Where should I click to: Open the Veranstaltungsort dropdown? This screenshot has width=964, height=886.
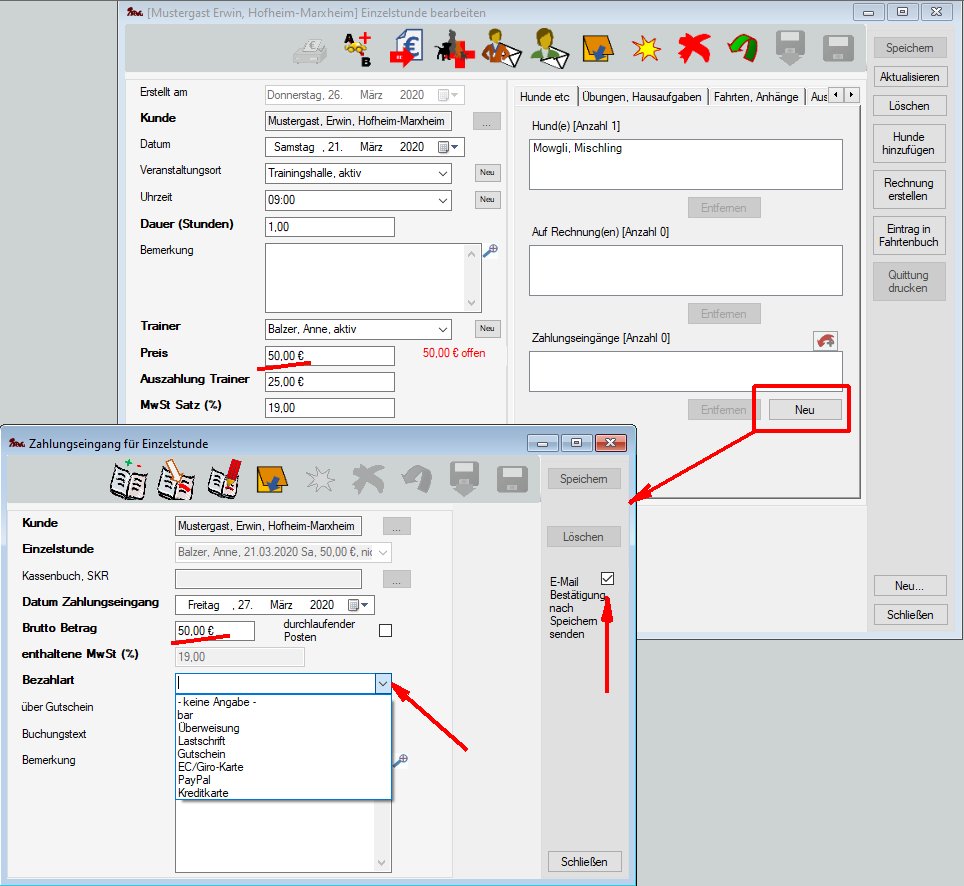point(444,173)
